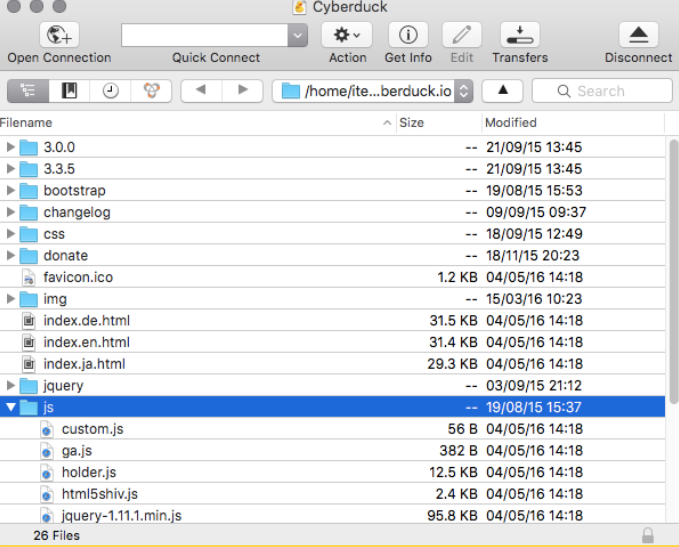Click the 26 Files status text
The width and height of the screenshot is (679, 547).
tap(56, 536)
